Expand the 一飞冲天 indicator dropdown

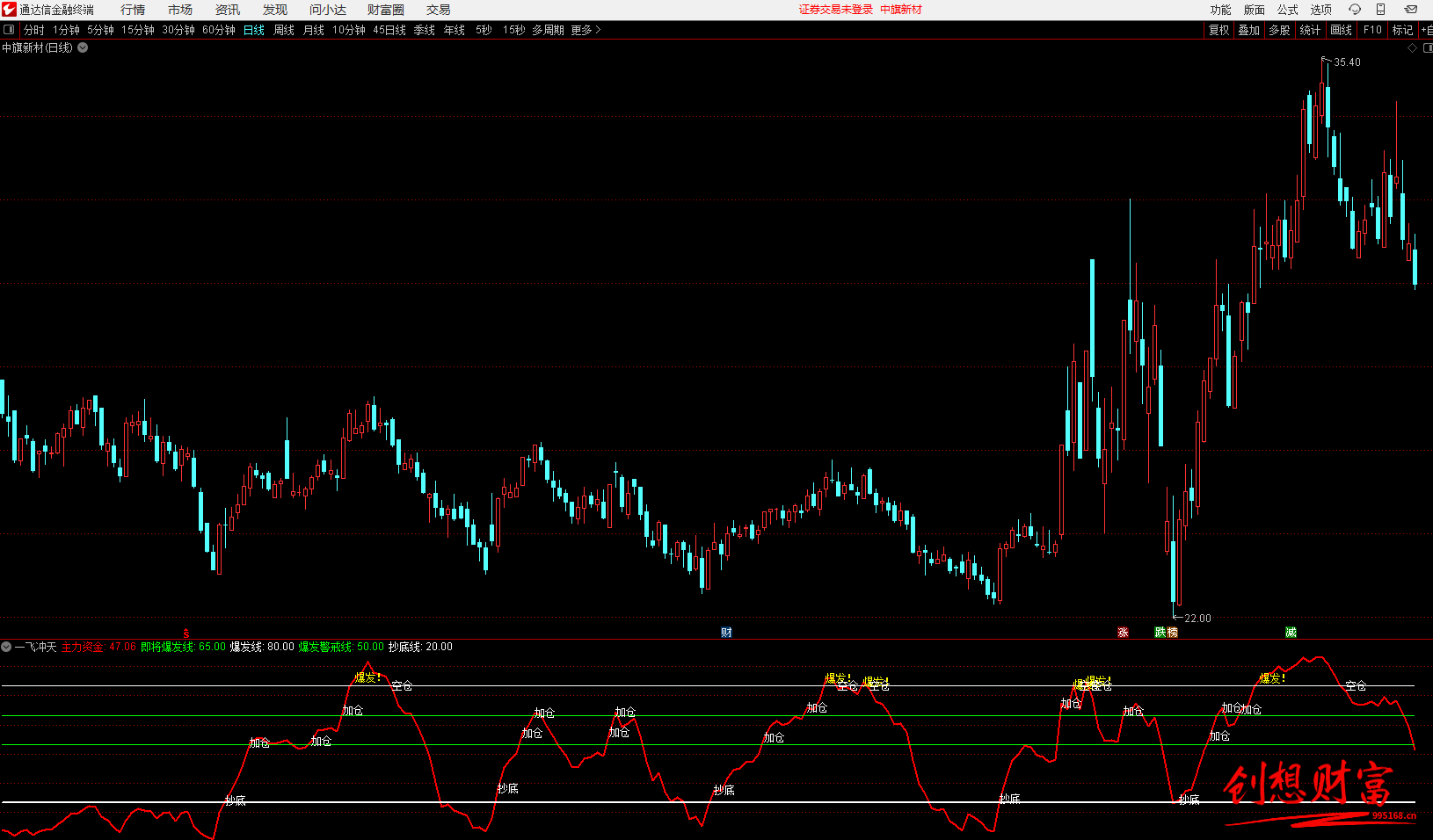(x=6, y=647)
